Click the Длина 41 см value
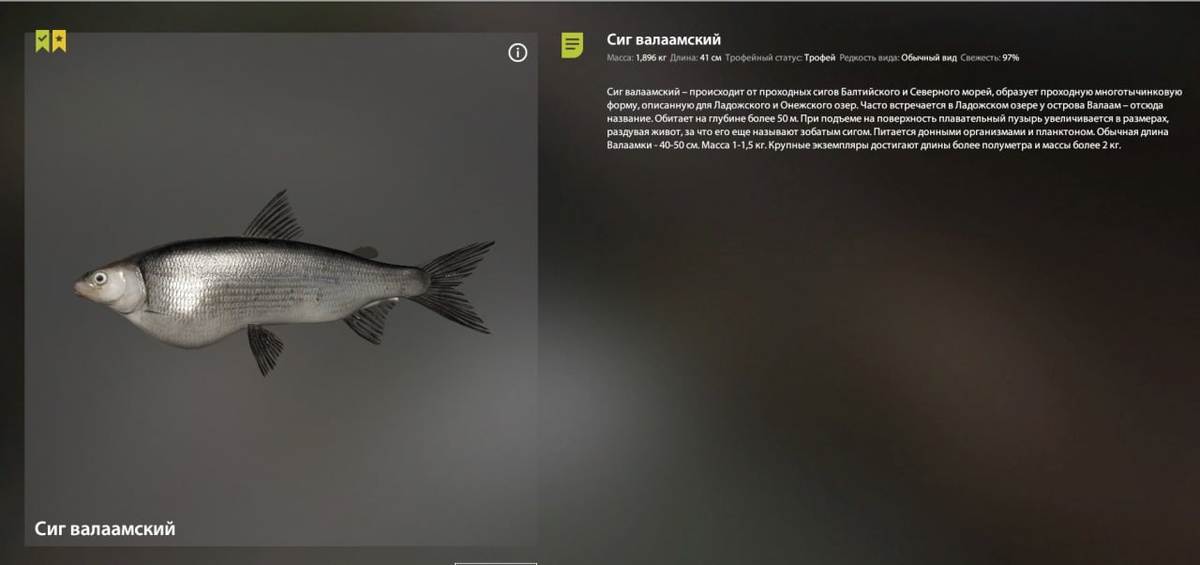Viewport: 1200px width, 565px height. tap(696, 58)
